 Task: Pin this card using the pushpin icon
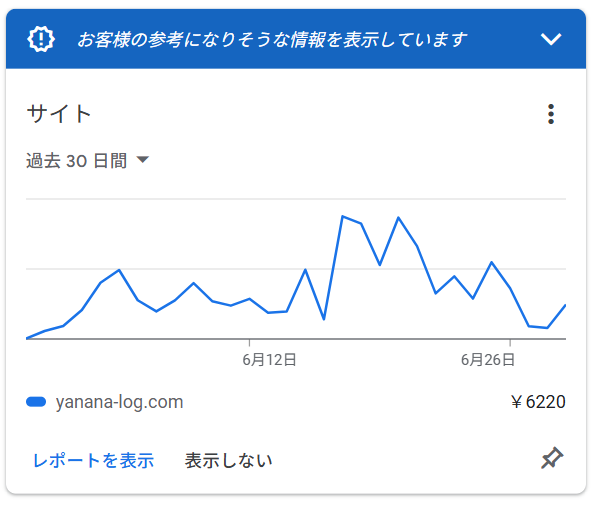(x=552, y=459)
